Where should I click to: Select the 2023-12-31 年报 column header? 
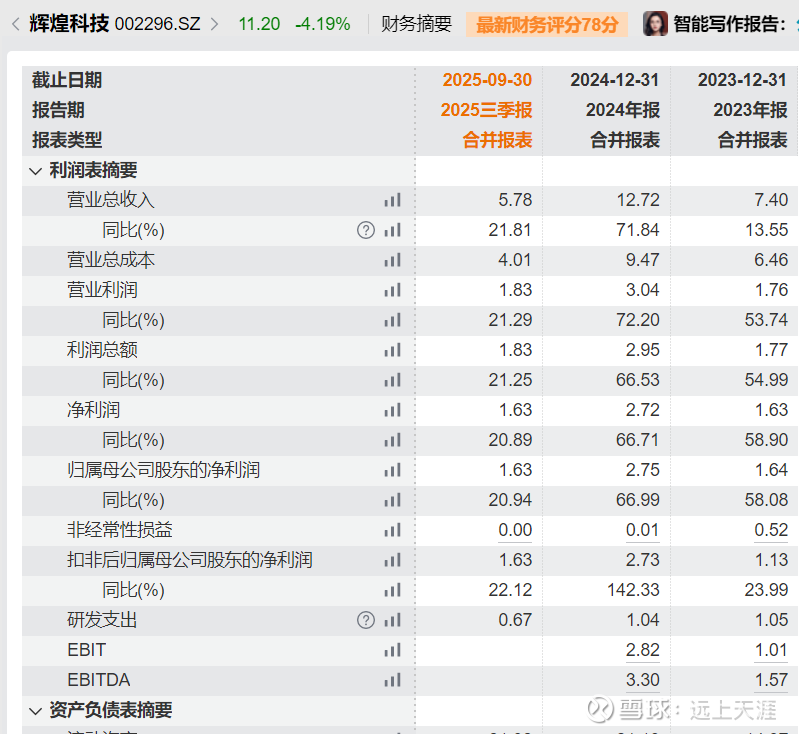click(x=742, y=110)
